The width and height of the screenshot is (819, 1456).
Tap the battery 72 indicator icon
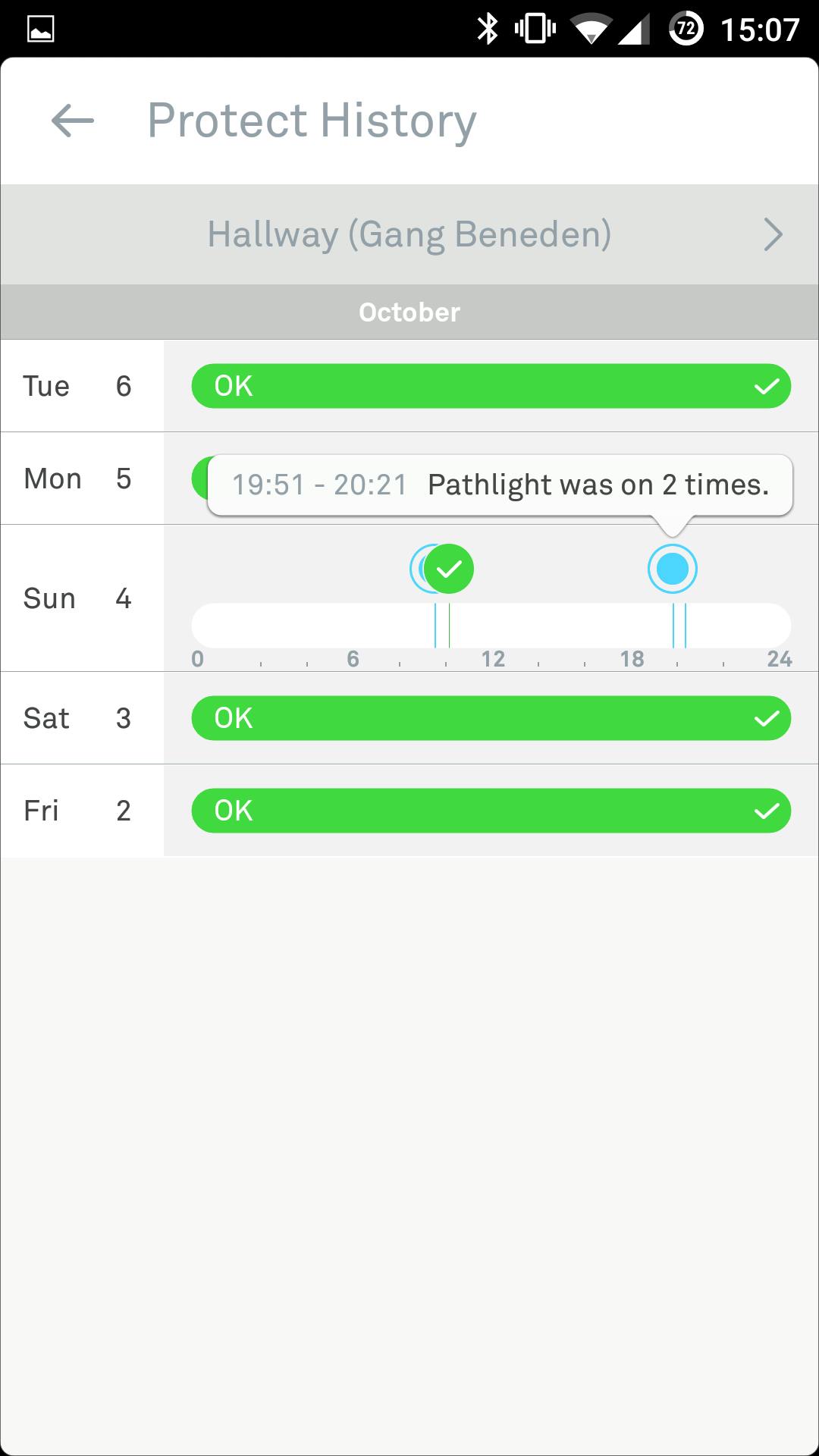686,30
